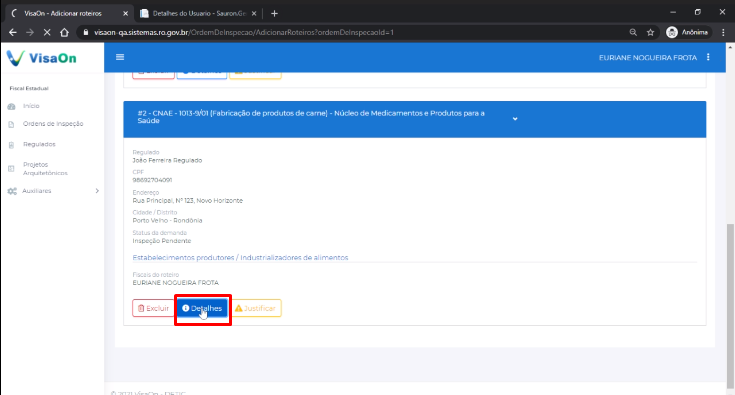Select address Rua Principal, Nº 123, Novo Horizonte
This screenshot has width=735, height=395.
click(x=188, y=201)
